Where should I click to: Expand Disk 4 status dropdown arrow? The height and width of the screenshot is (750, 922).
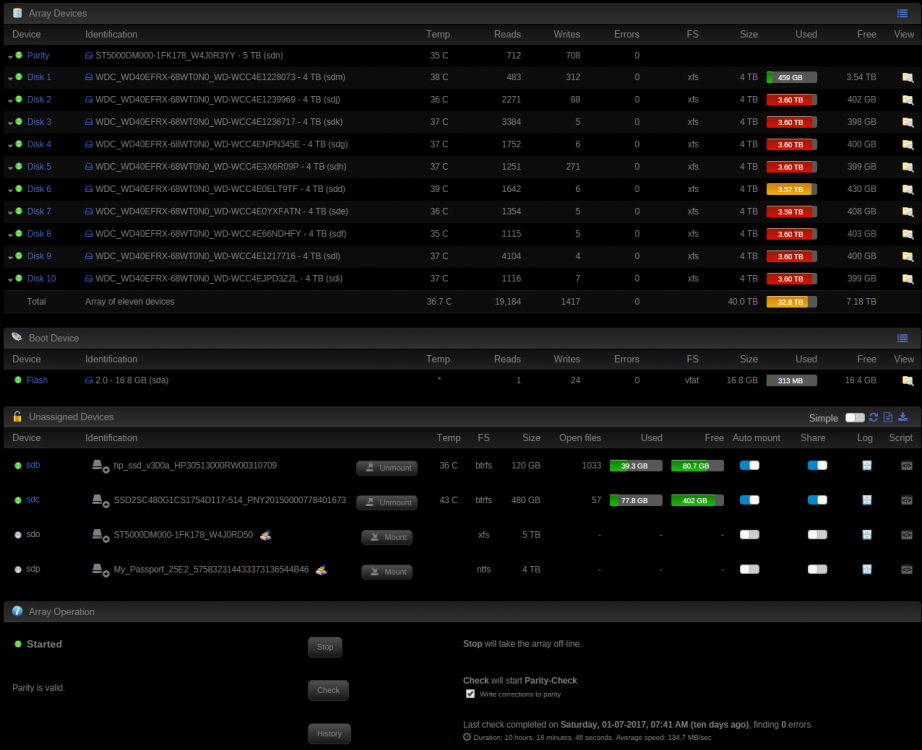[10, 146]
